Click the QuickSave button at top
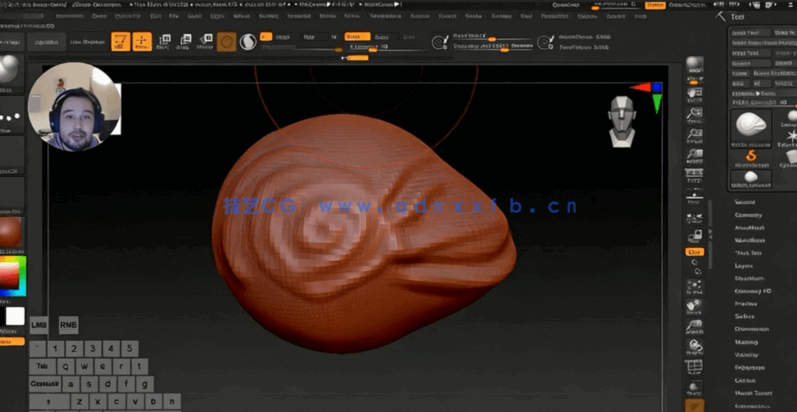 (567, 5)
